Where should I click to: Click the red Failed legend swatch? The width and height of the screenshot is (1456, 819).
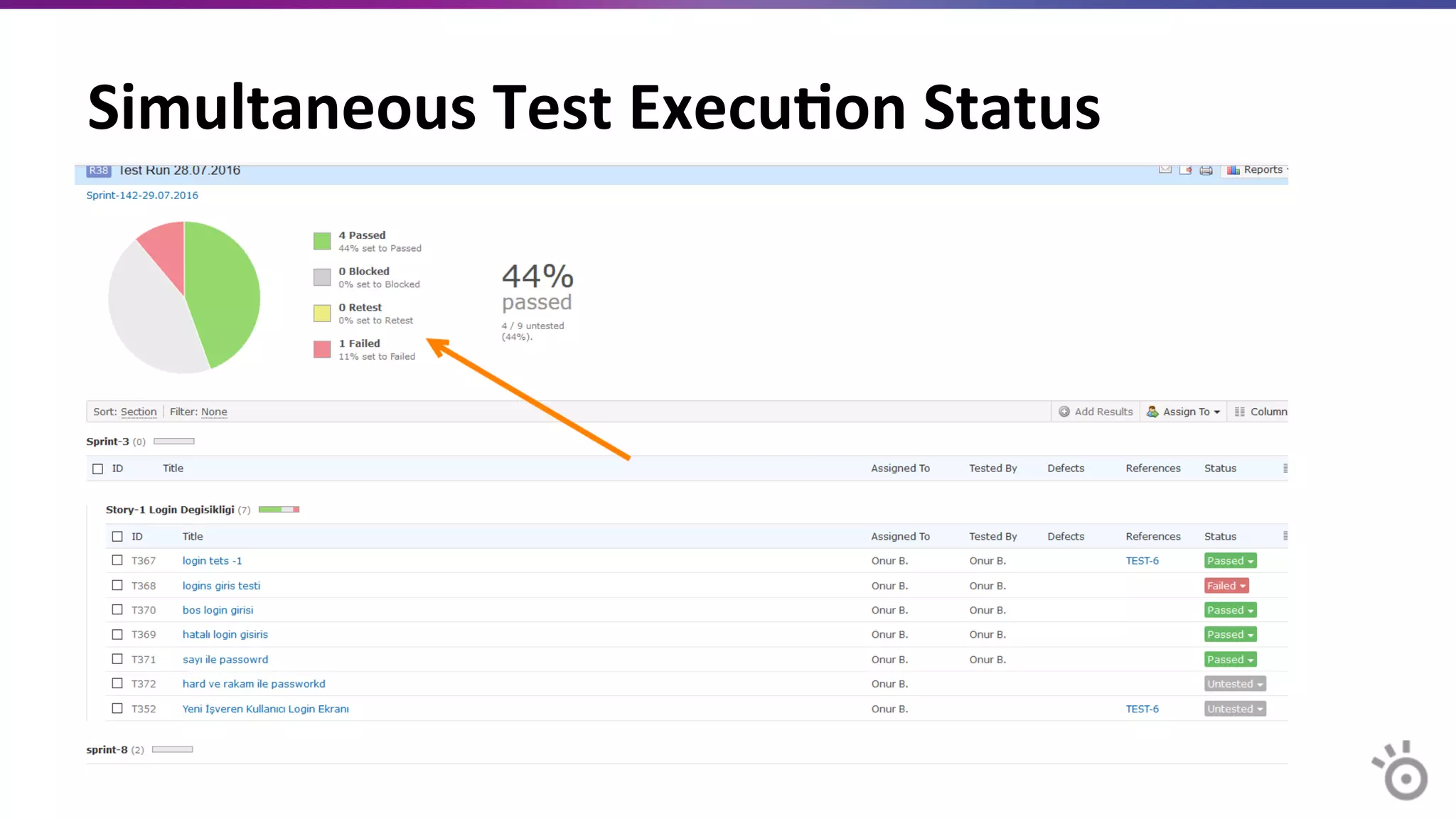[322, 350]
